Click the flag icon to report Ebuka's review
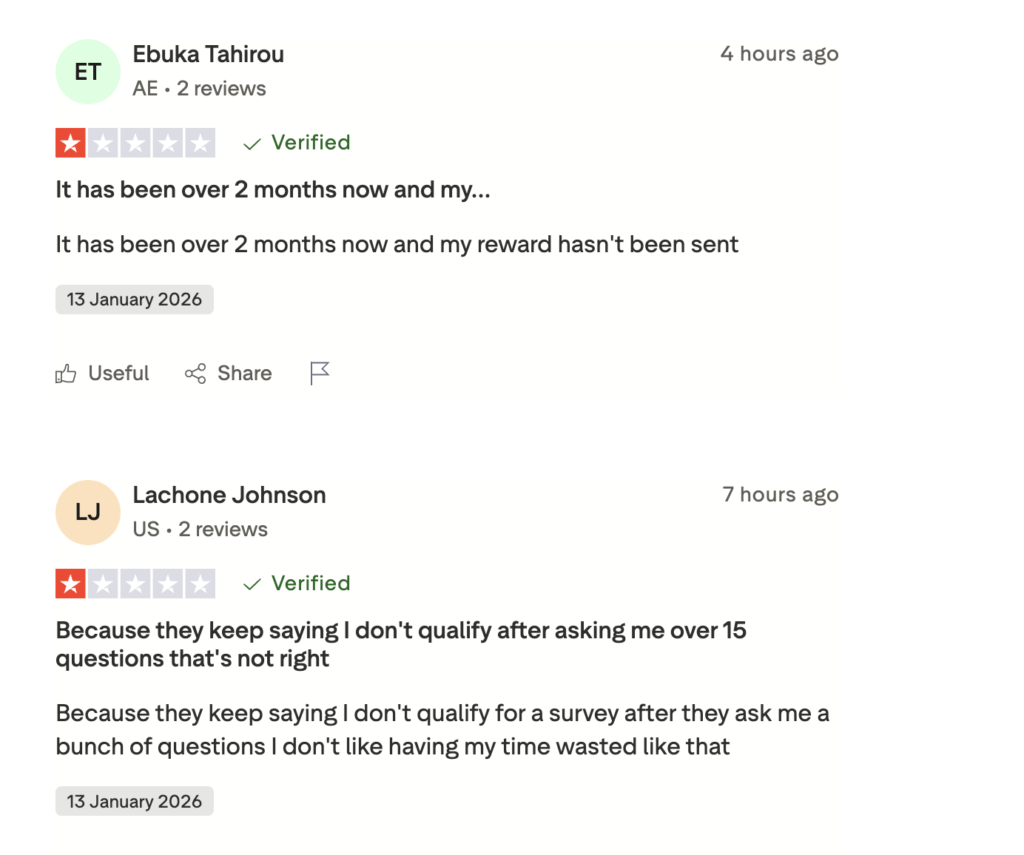 click(x=319, y=371)
